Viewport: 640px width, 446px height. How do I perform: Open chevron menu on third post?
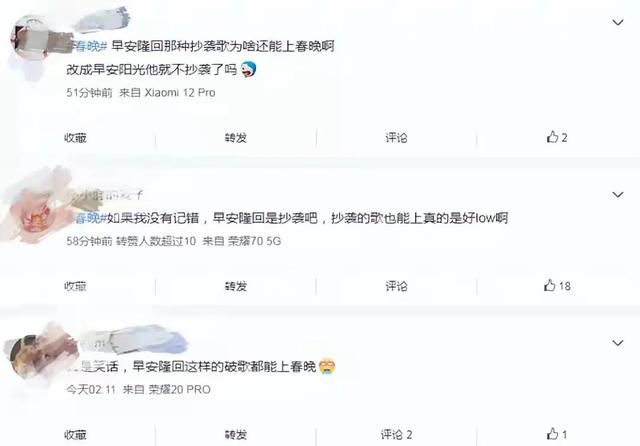618,343
